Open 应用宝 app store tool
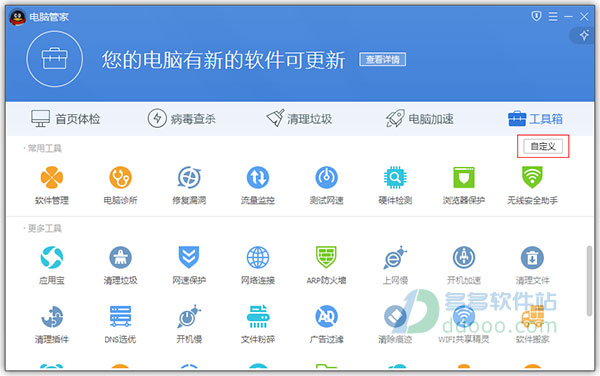 52,265
